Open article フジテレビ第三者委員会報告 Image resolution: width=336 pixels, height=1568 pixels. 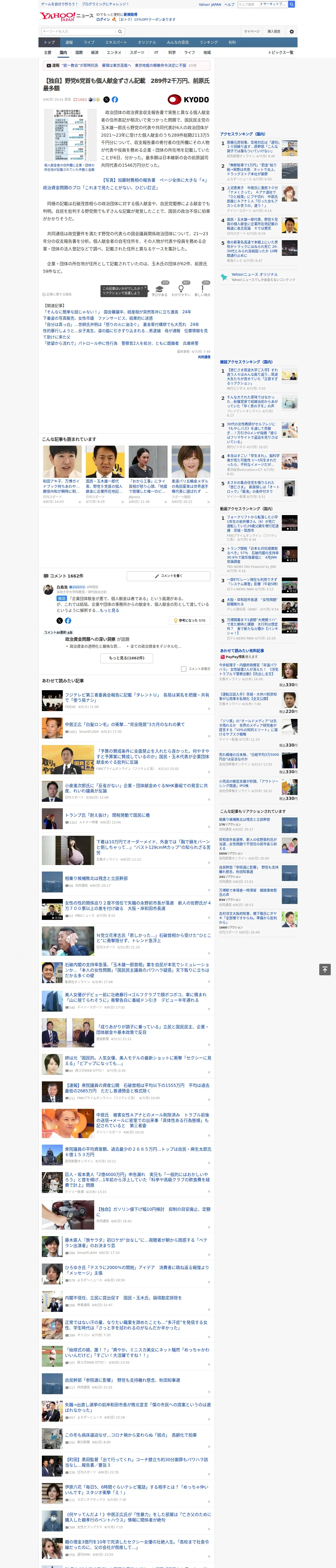tap(137, 697)
